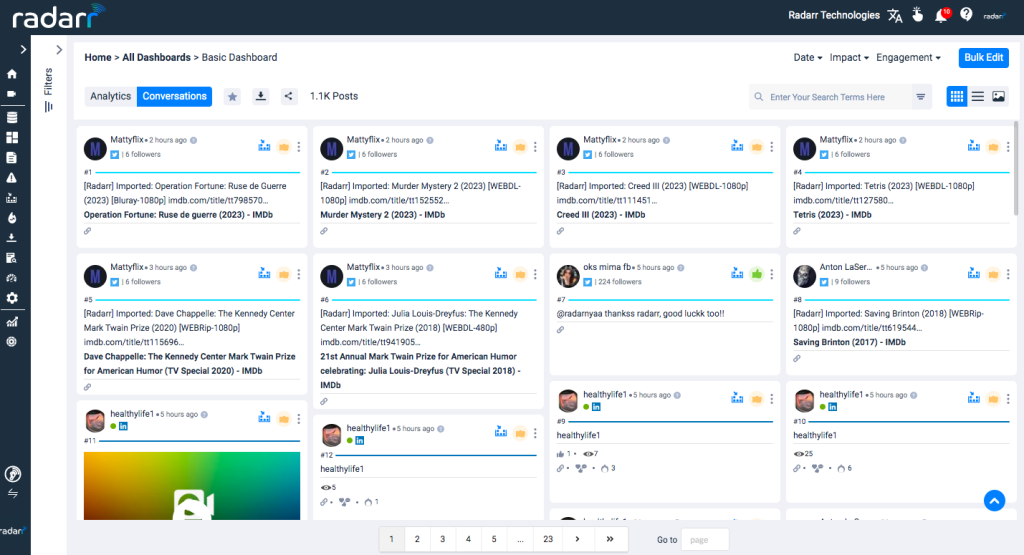
Task: Open the three-dot menu on post #7
Action: 772,274
